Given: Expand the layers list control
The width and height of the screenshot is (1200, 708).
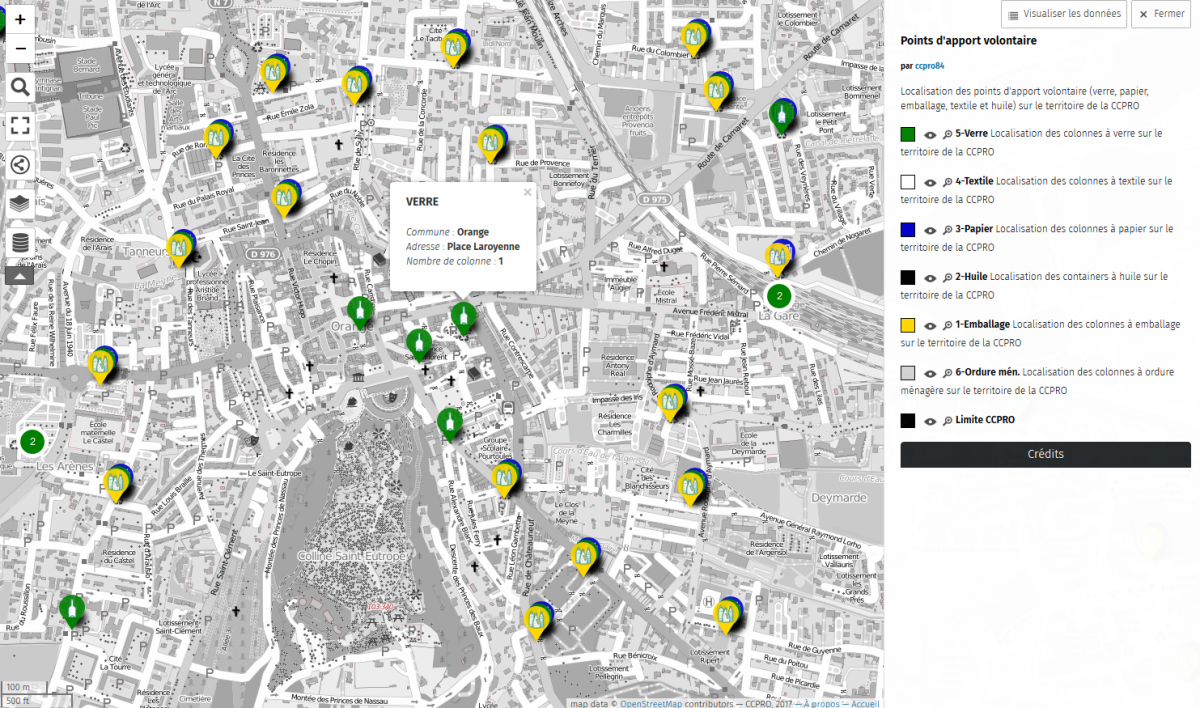Looking at the screenshot, I should tap(20, 203).
